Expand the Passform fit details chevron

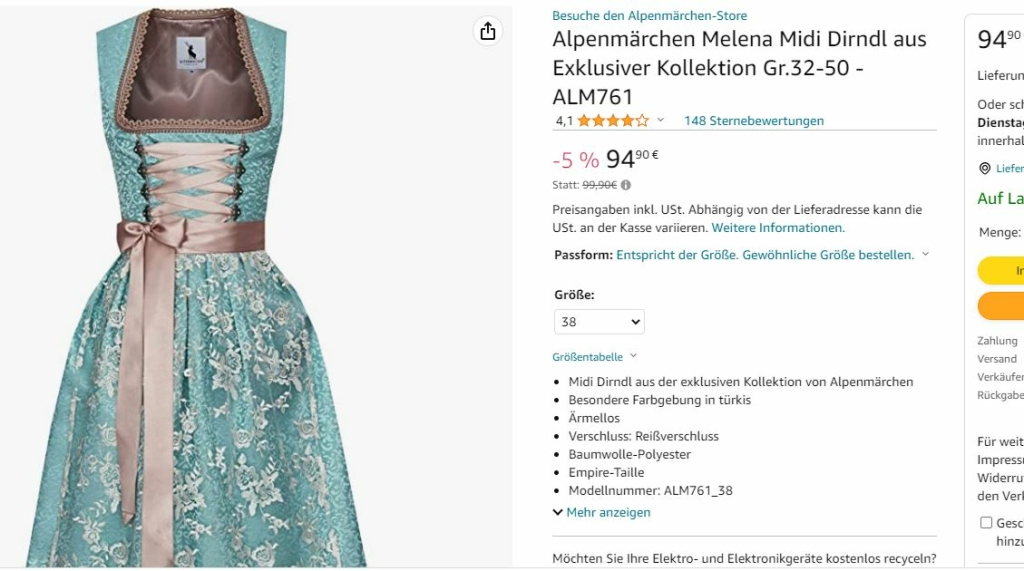[925, 255]
